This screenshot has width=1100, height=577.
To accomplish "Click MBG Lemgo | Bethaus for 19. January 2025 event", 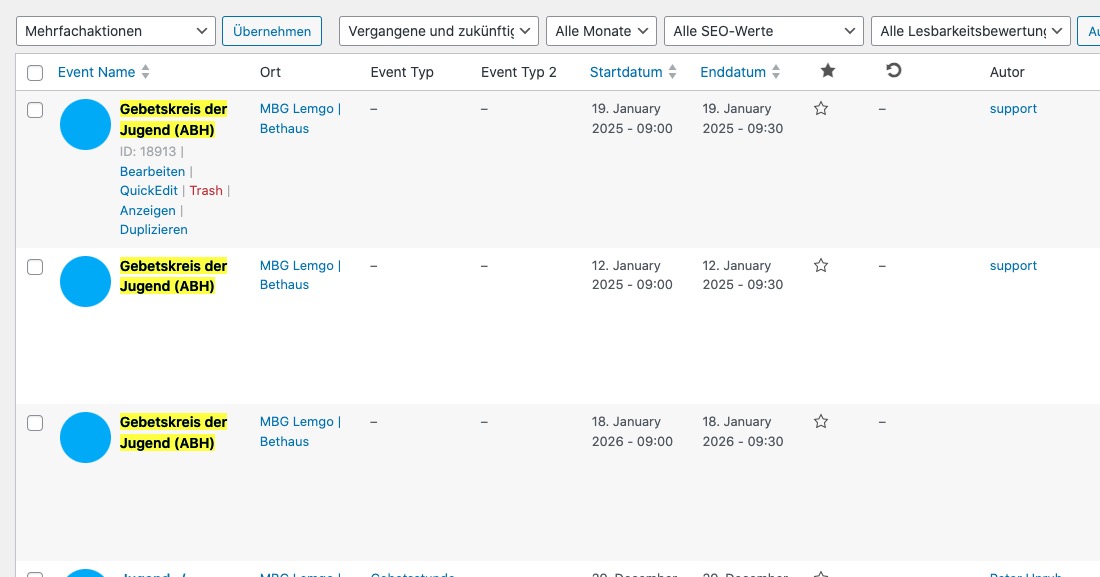I will (300, 119).
